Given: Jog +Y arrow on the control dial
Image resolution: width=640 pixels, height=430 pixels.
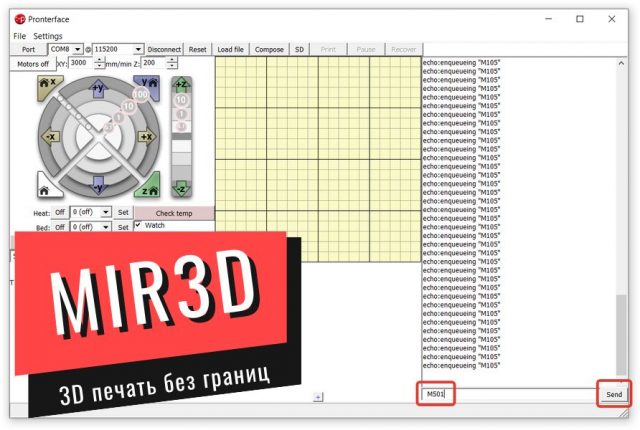Looking at the screenshot, I should [98, 88].
